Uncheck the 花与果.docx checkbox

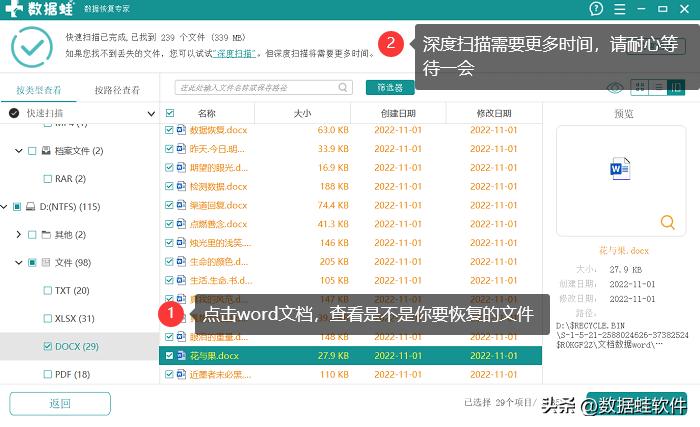(x=169, y=356)
